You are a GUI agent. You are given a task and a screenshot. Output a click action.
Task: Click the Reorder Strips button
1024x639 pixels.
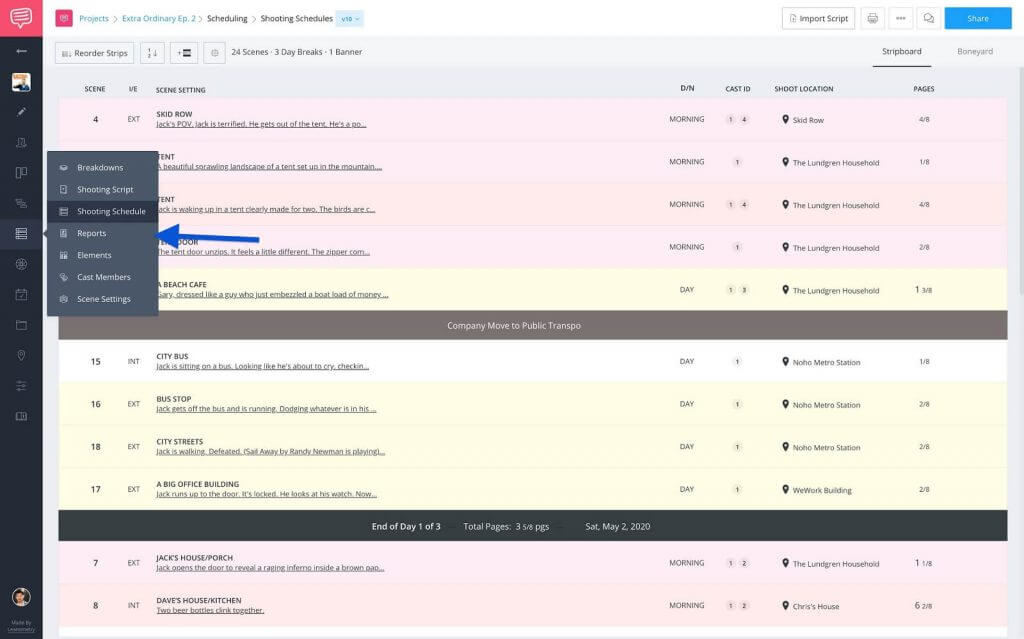pos(95,53)
